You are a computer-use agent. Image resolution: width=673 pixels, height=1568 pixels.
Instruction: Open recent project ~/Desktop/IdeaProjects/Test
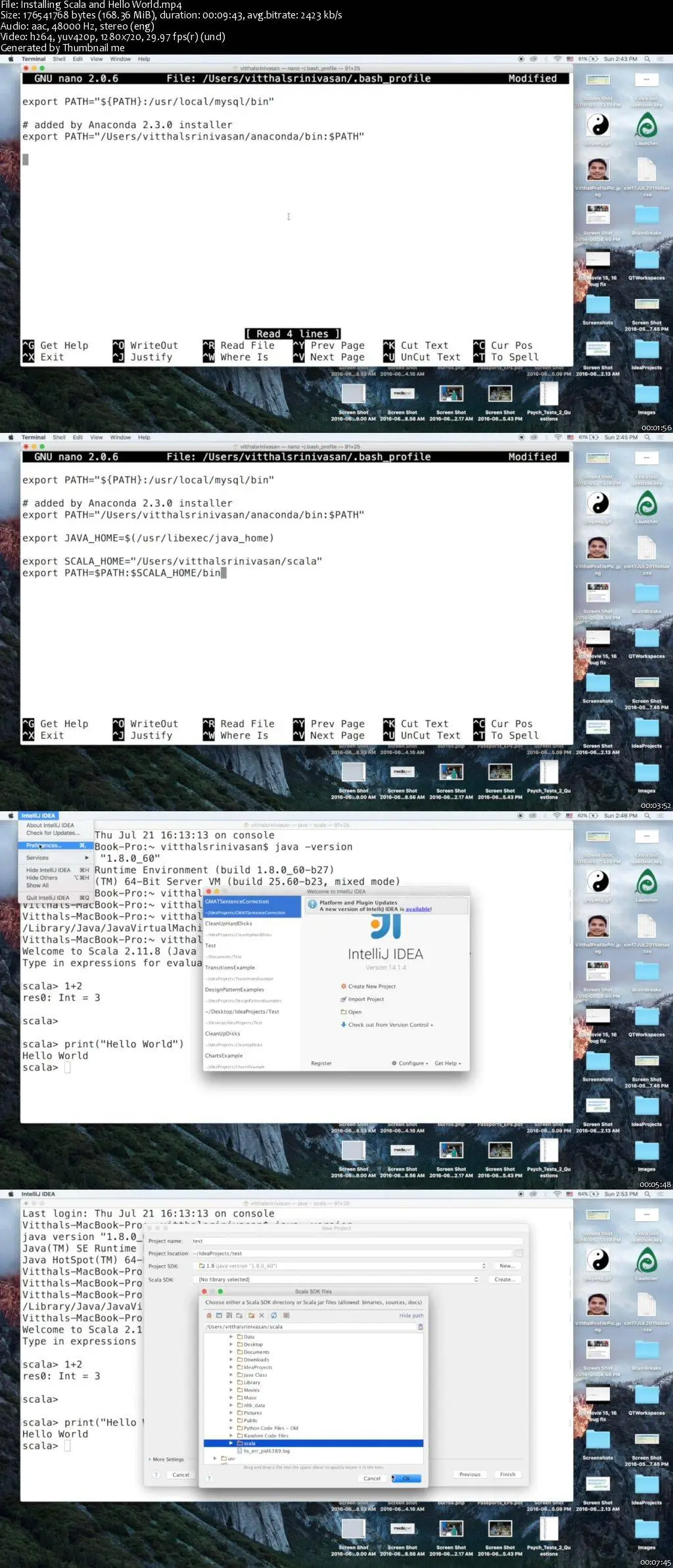pos(252,1016)
